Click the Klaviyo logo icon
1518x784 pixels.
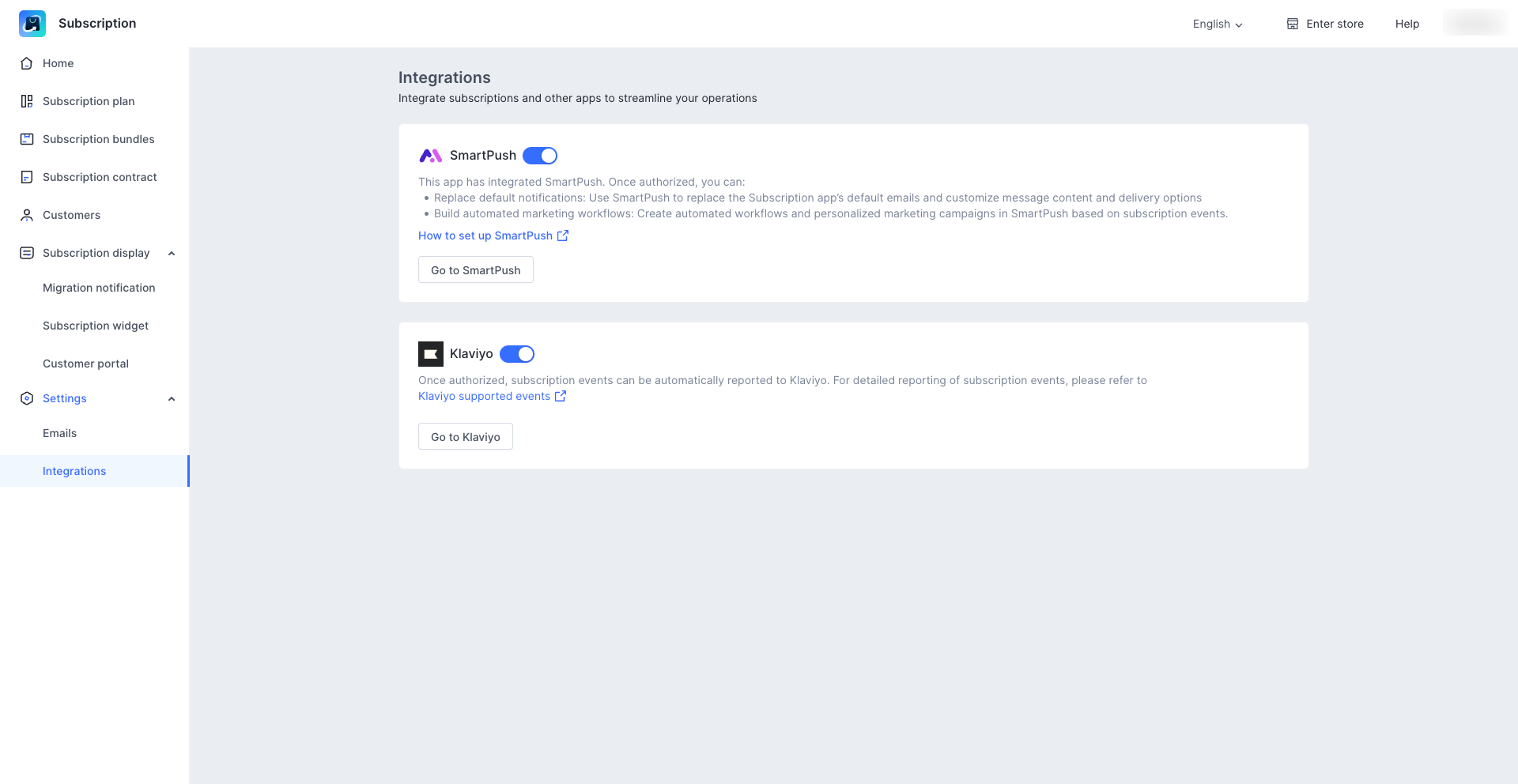[x=431, y=354]
